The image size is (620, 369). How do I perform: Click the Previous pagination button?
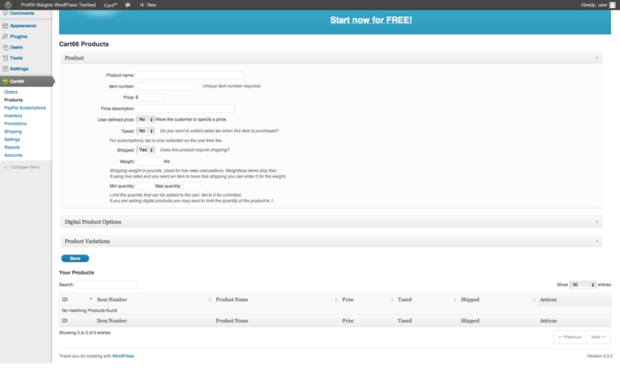point(570,337)
